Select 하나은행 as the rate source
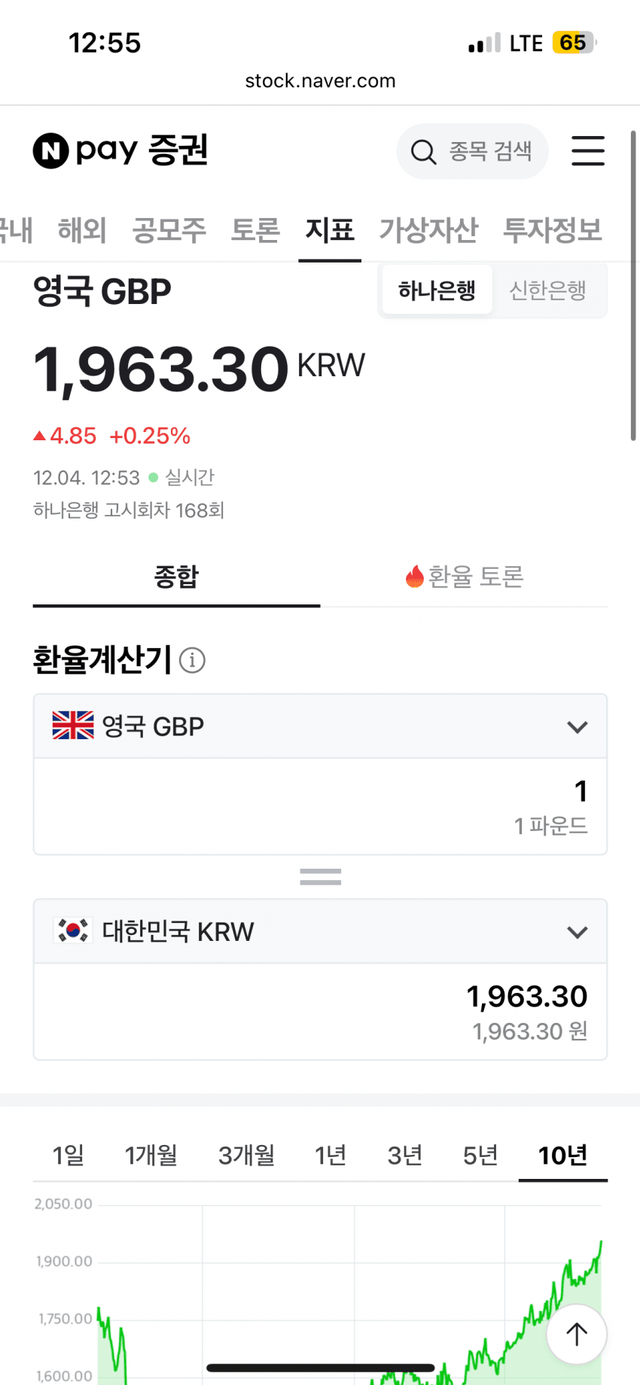Viewport: 640px width, 1385px height. (x=437, y=291)
